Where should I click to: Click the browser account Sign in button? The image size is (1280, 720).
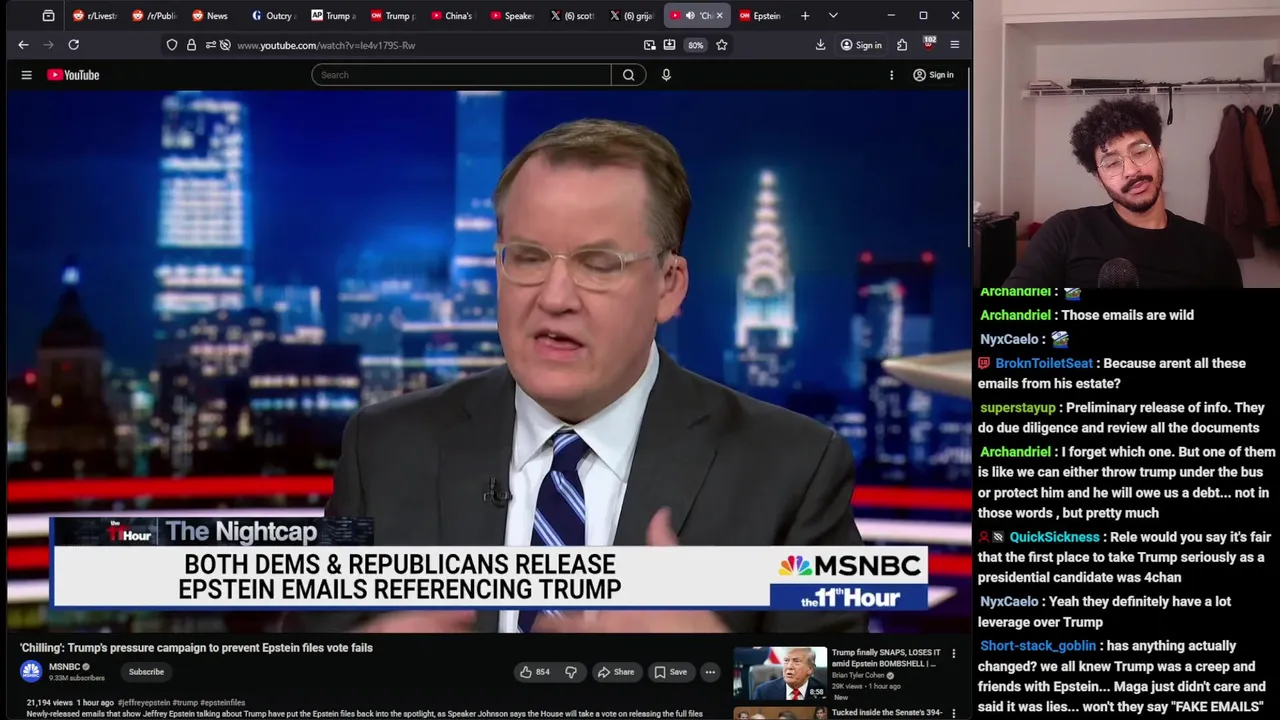pos(861,45)
